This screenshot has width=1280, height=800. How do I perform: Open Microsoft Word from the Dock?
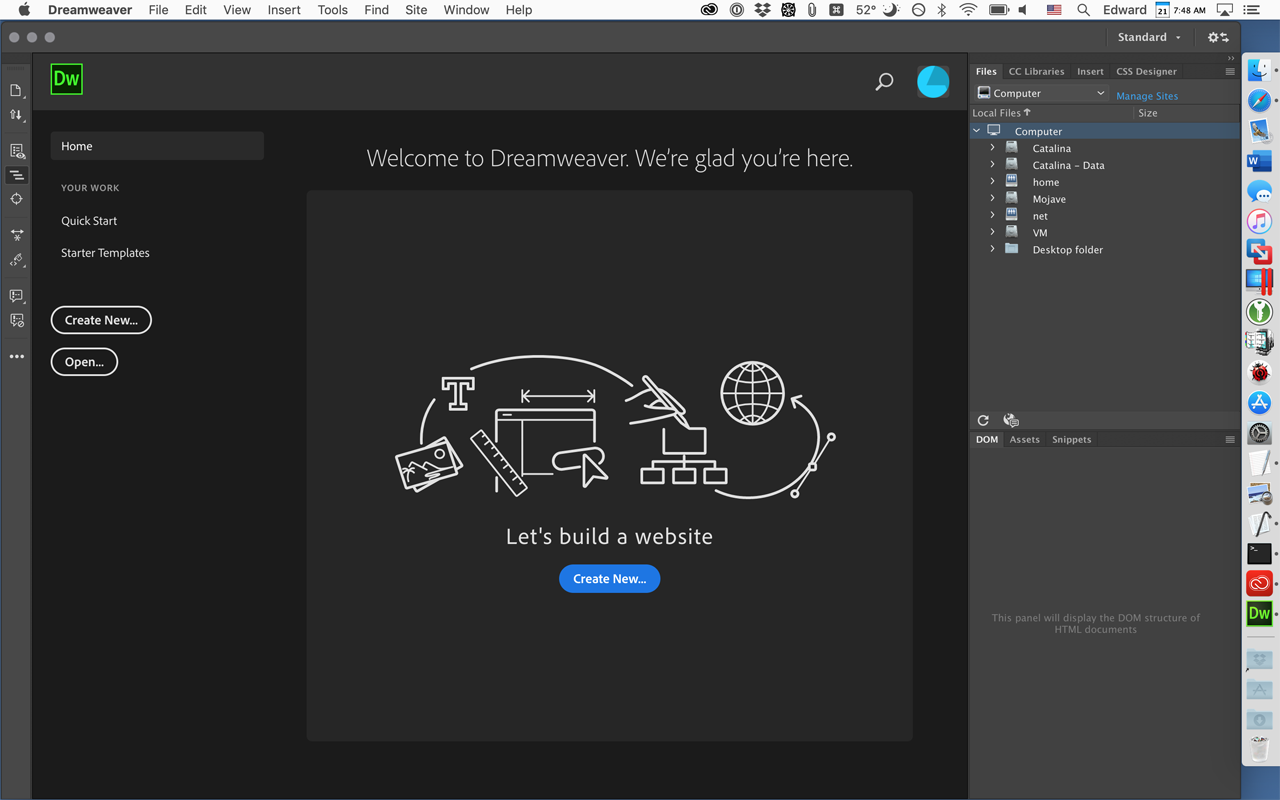(x=1259, y=161)
